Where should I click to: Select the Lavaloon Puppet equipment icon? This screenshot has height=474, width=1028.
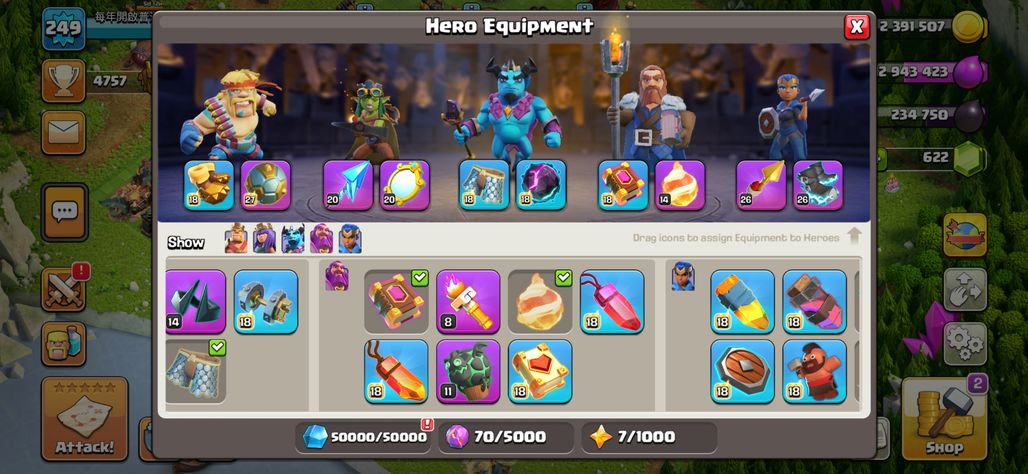click(x=468, y=371)
